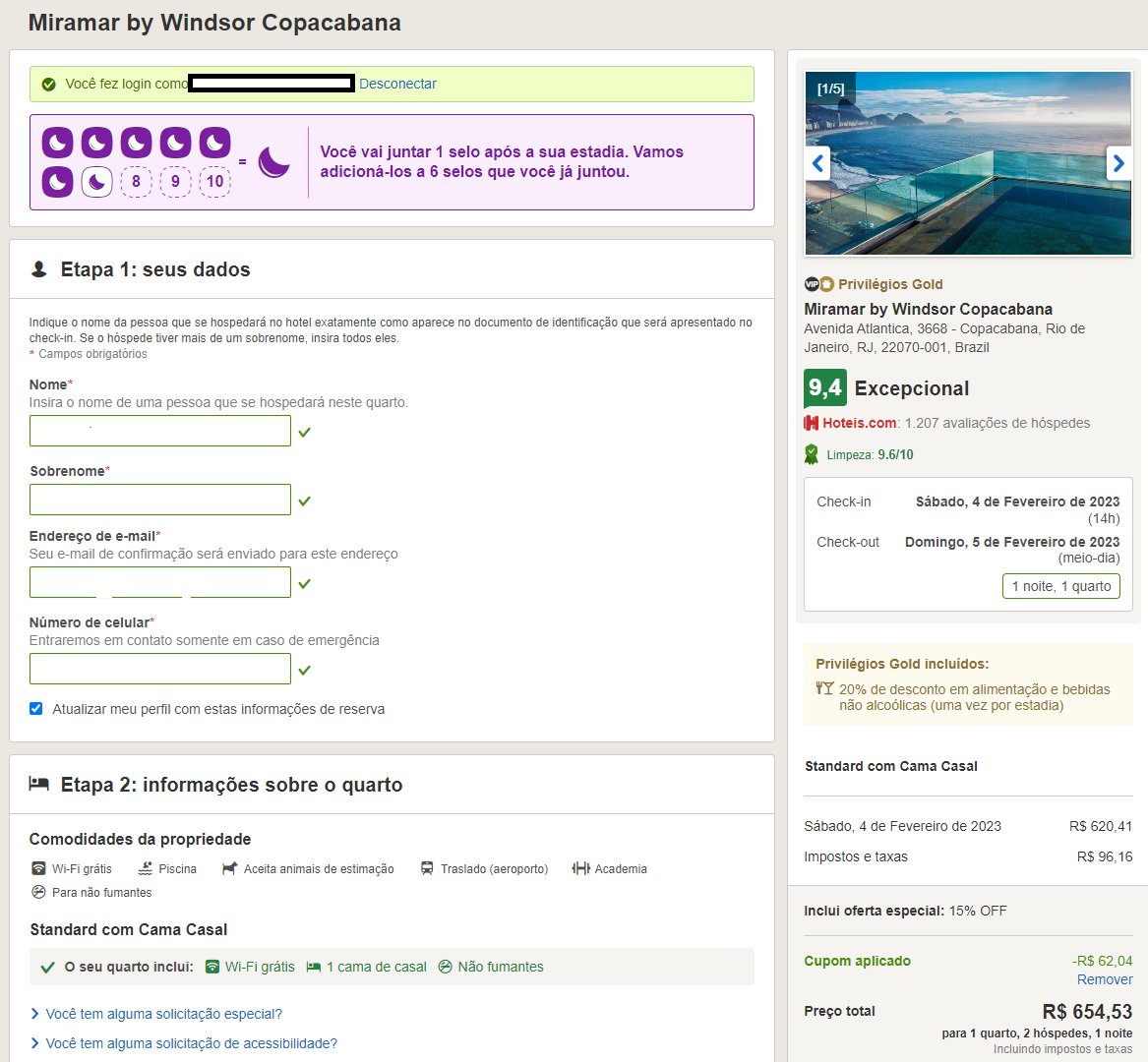Screen dimensions: 1148x1062
Task: Click the previous photo arrow on hotel image
Action: click(817, 163)
